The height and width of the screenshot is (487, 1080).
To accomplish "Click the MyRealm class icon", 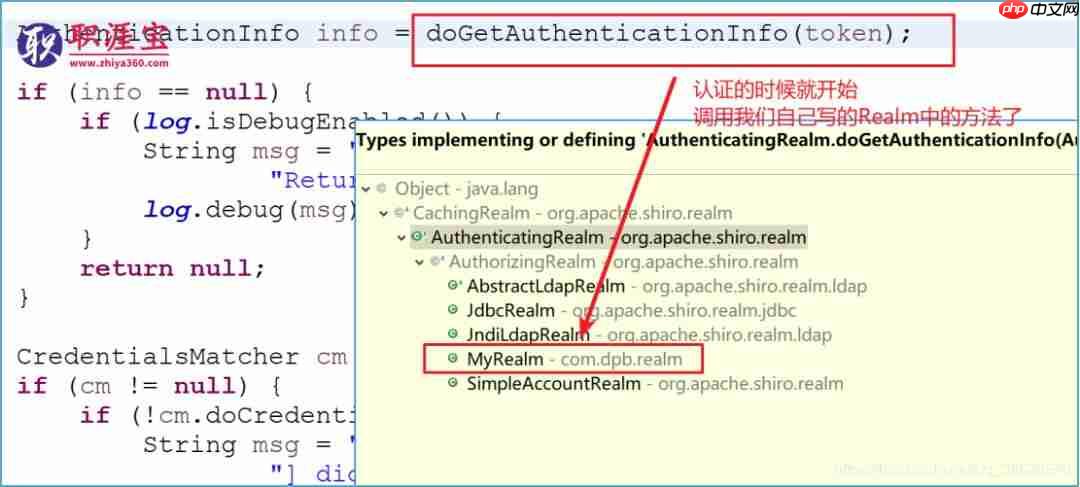I will pos(453,358).
